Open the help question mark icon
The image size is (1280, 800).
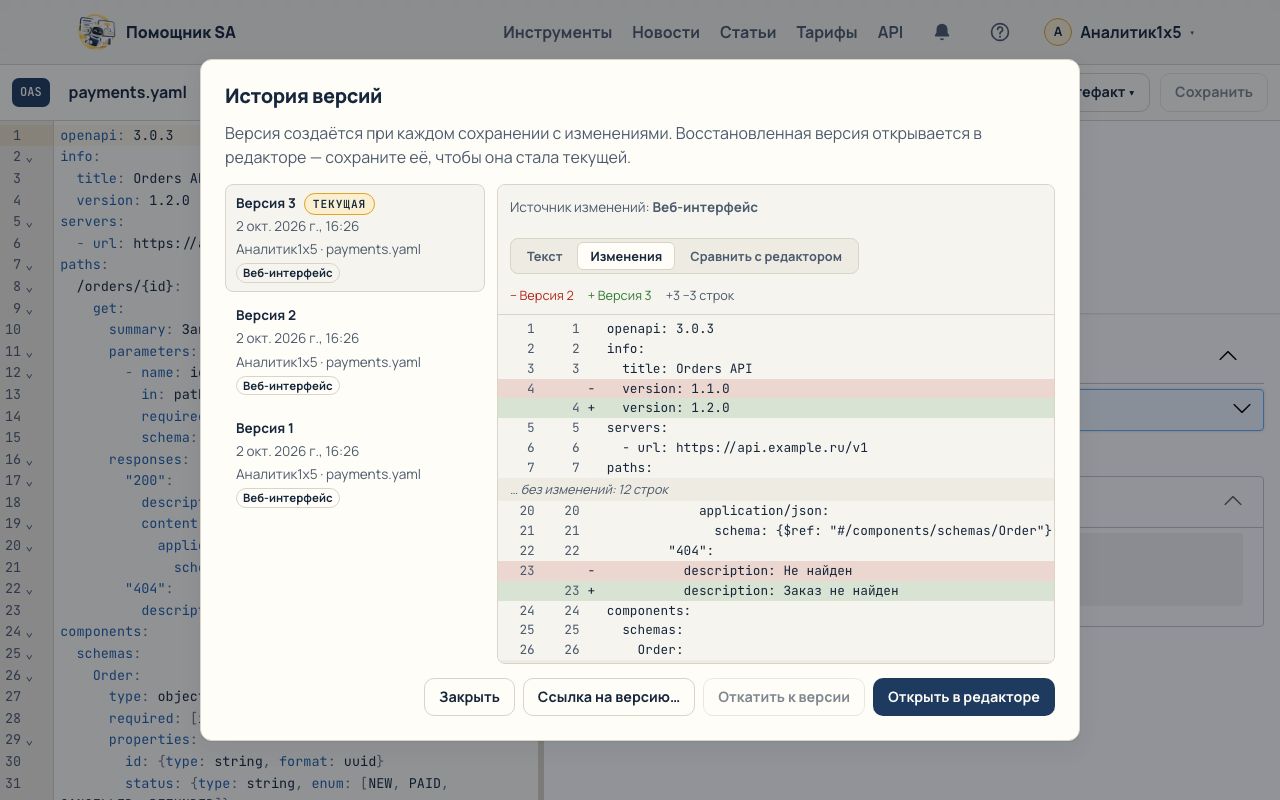coord(999,32)
